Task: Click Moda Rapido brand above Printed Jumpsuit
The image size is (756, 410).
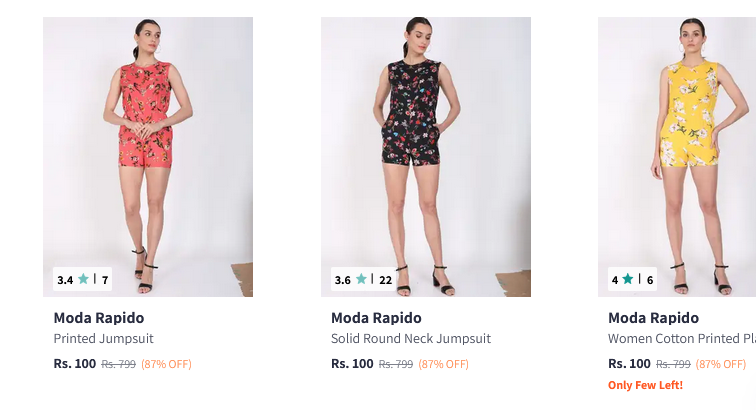Action: click(x=99, y=318)
